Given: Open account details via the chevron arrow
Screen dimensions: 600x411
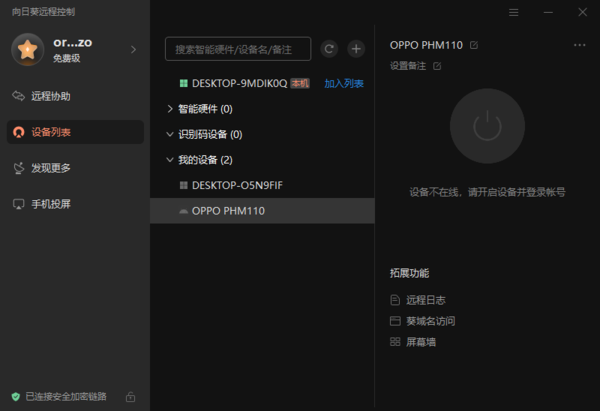Looking at the screenshot, I should [133, 49].
